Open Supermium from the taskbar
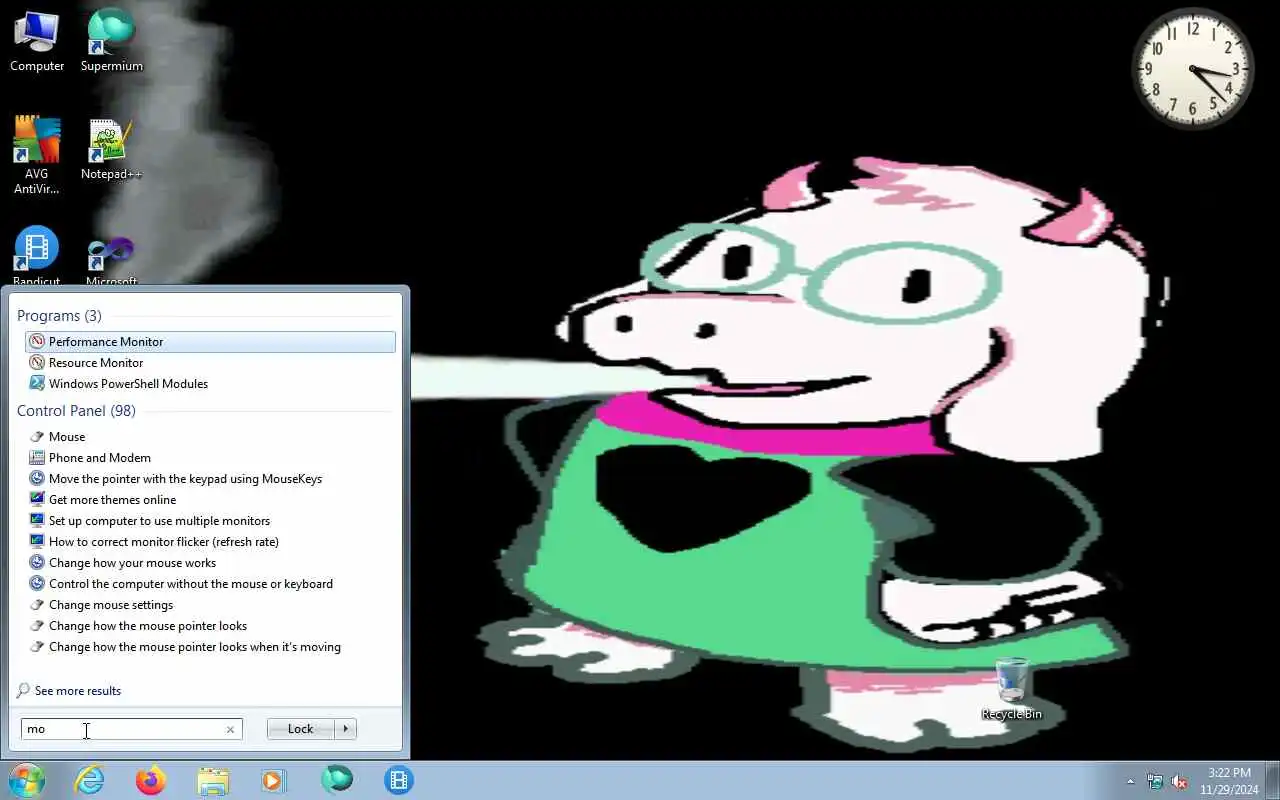 pos(337,779)
